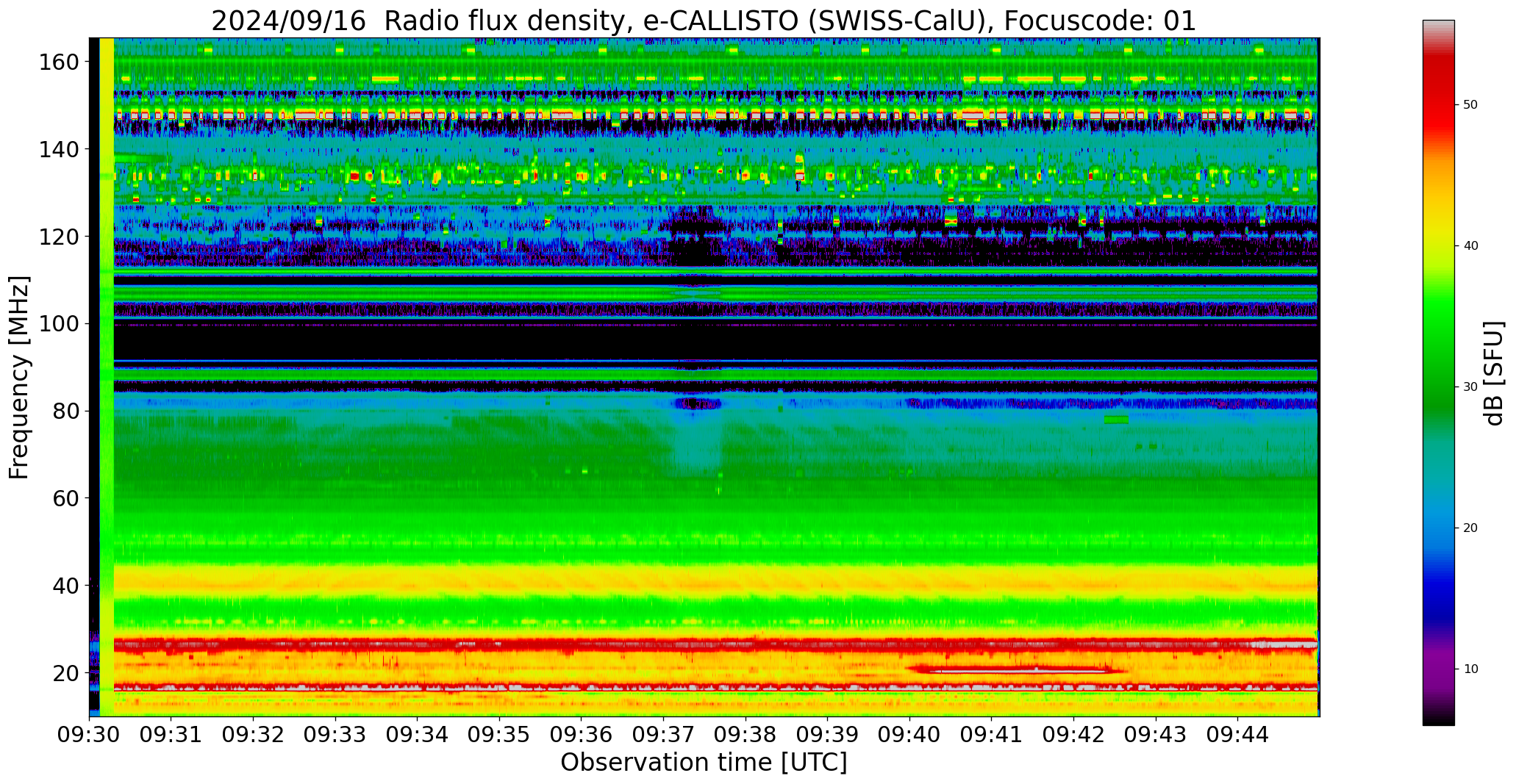Click the 120 frequency tick label
Viewport: 1516px width, 784px height.
click(x=59, y=237)
